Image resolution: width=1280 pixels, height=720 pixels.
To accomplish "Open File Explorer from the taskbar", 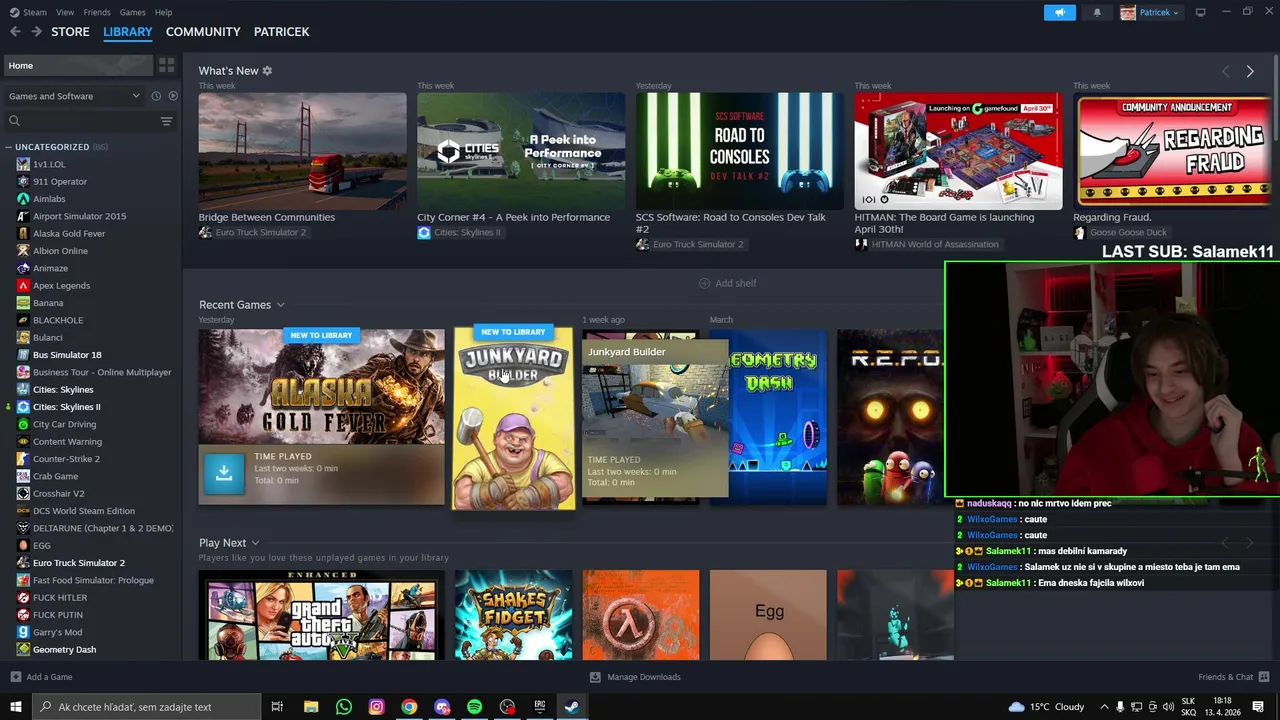I will 311,707.
